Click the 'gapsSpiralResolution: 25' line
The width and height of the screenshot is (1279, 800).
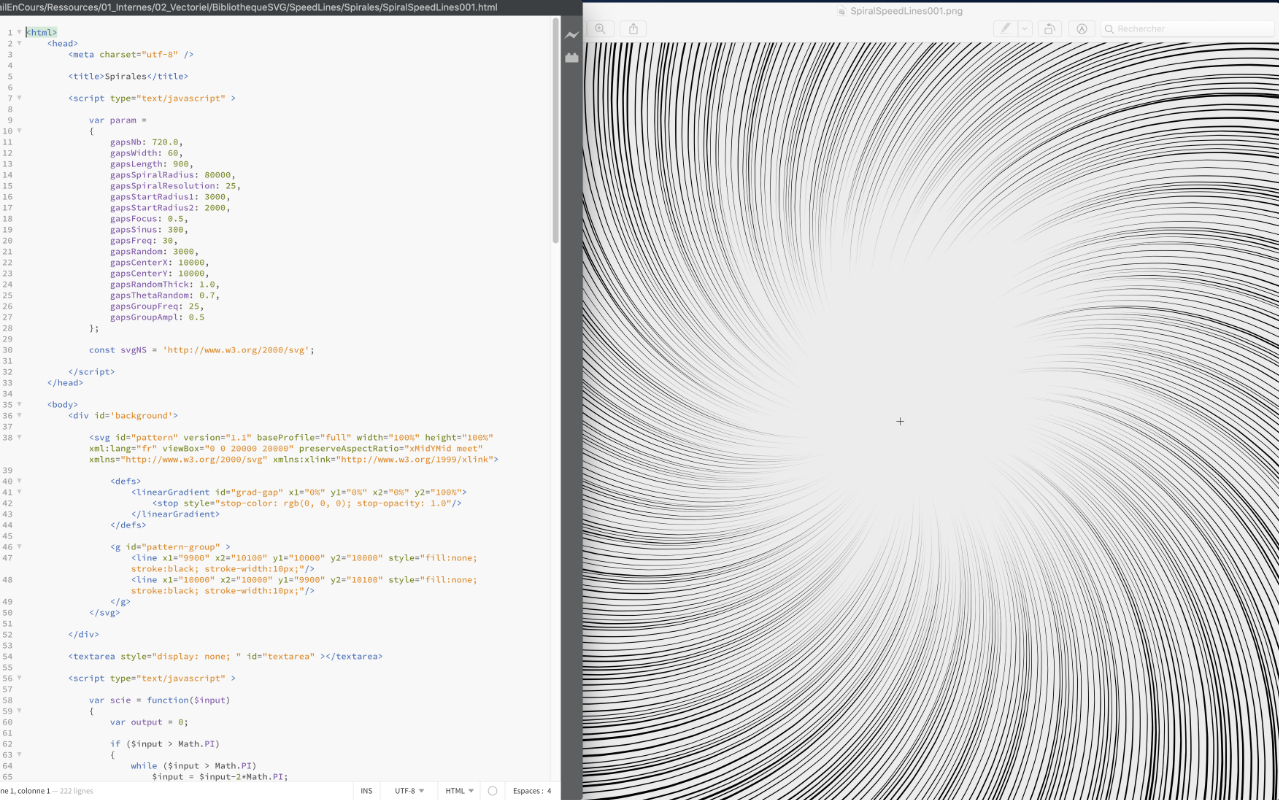click(x=175, y=186)
